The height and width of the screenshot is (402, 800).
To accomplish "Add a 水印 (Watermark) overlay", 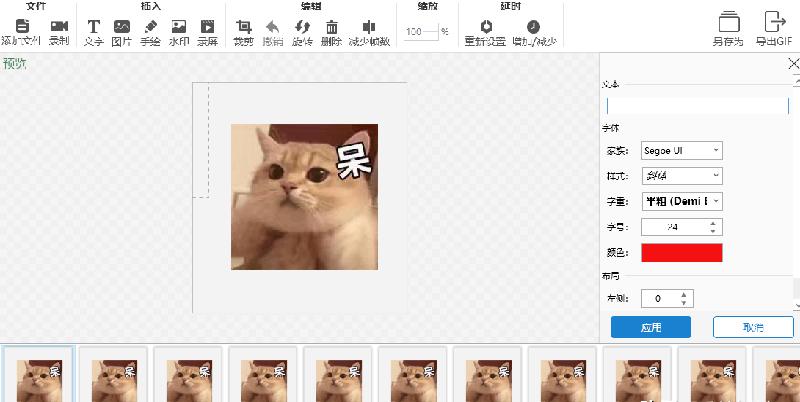I will pos(179,26).
